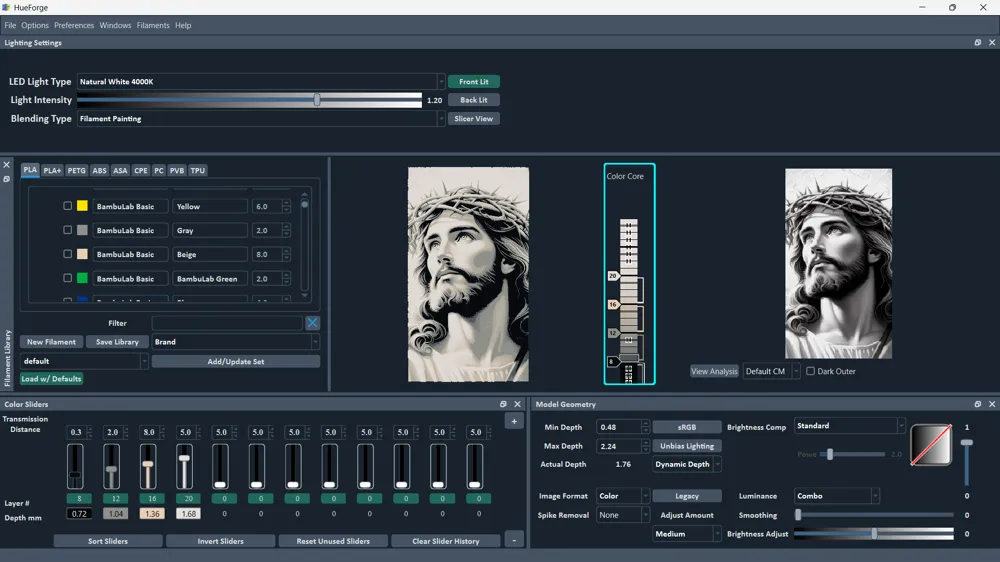
Task: Open the Luminance Combo dropdown
Action: tap(837, 496)
